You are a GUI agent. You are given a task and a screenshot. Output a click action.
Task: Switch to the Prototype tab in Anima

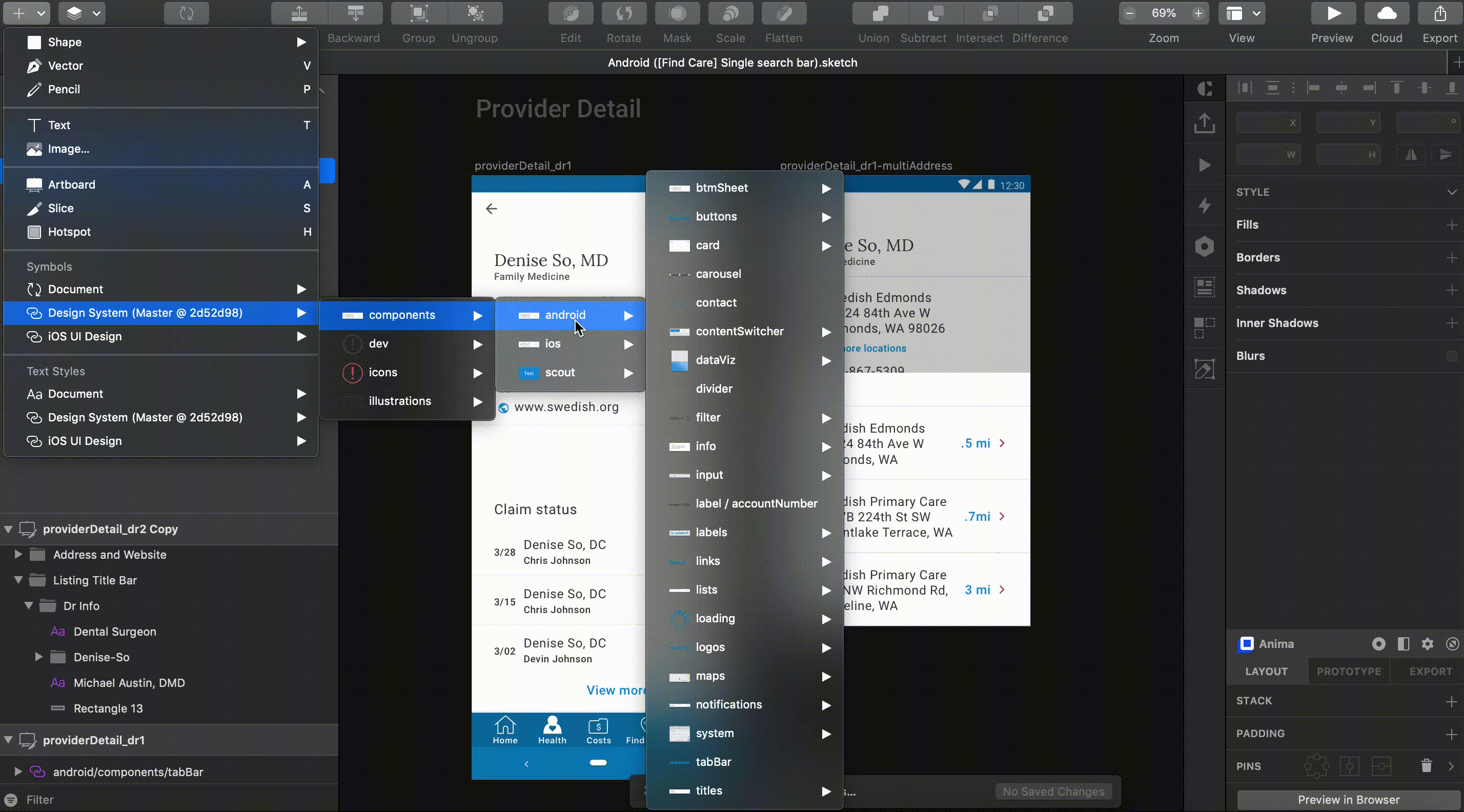pos(1349,671)
